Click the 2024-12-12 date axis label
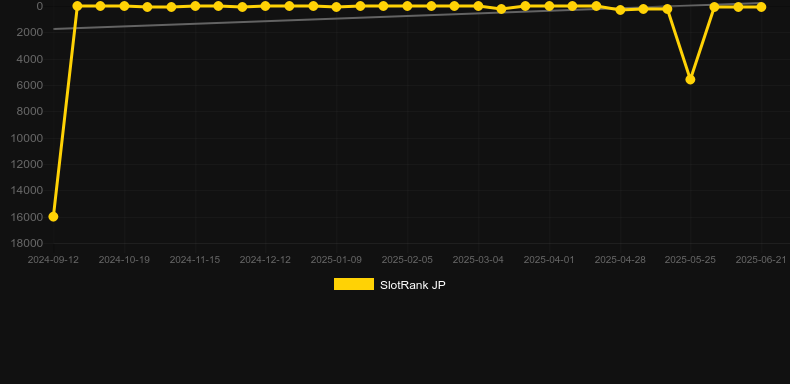 [265, 260]
